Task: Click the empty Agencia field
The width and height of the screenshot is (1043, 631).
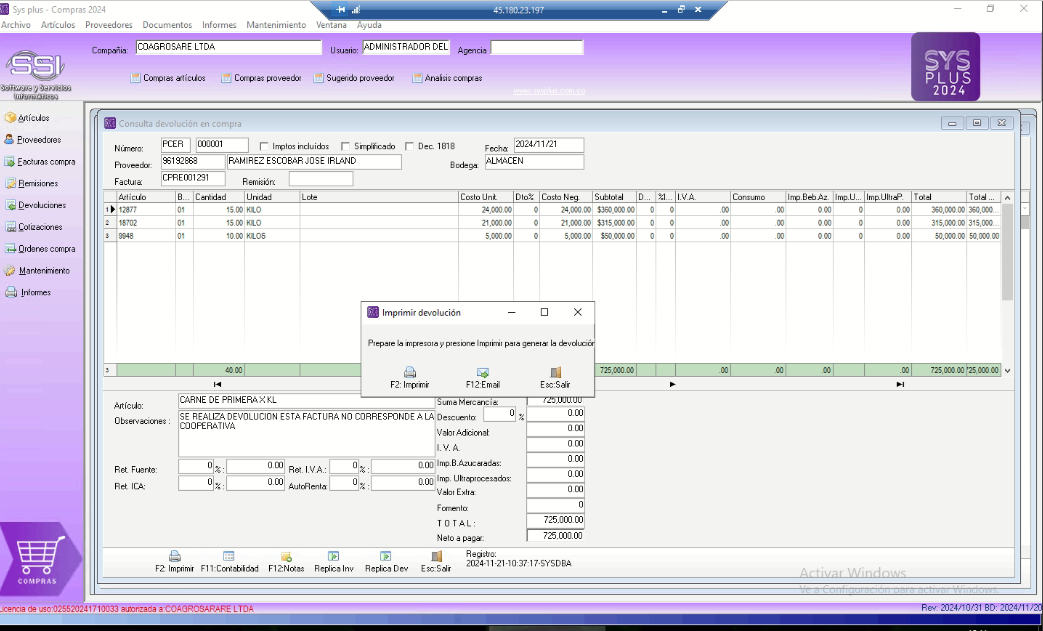Action: (537, 47)
